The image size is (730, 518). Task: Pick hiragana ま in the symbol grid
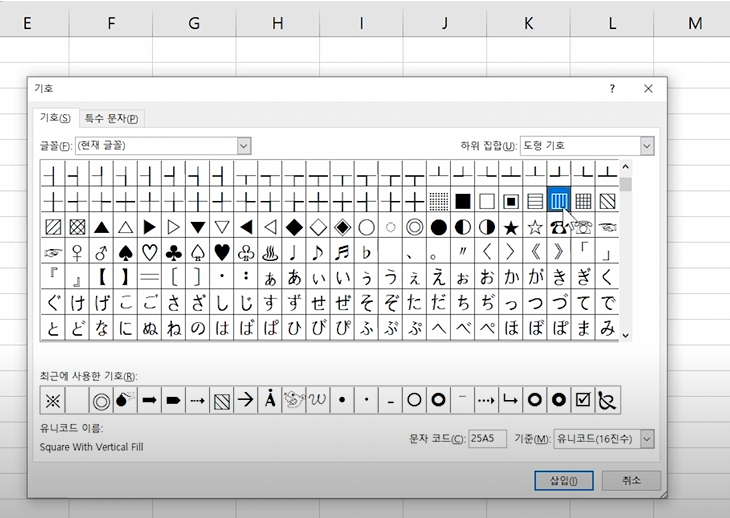583,328
